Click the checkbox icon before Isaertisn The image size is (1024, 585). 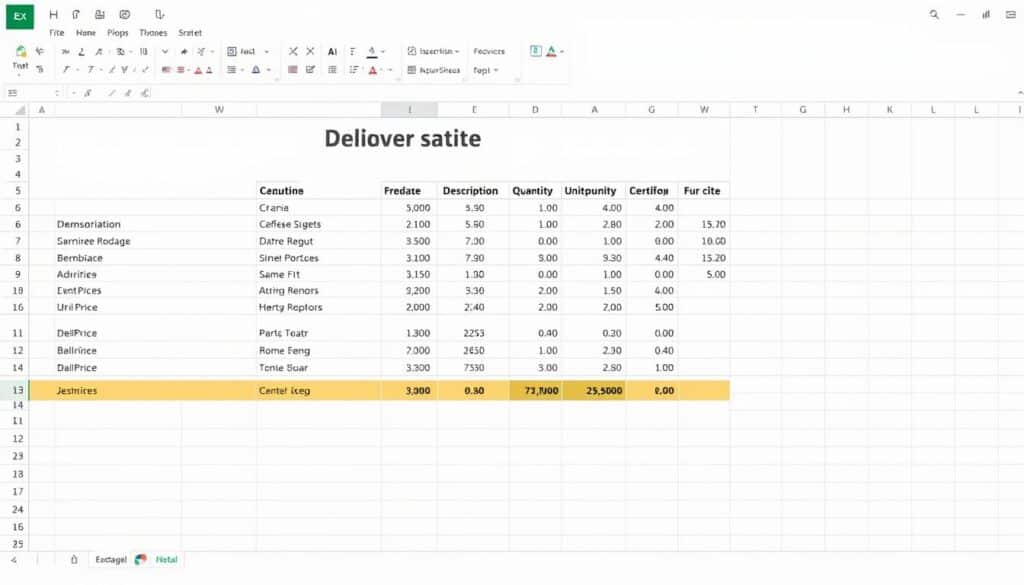pos(411,51)
